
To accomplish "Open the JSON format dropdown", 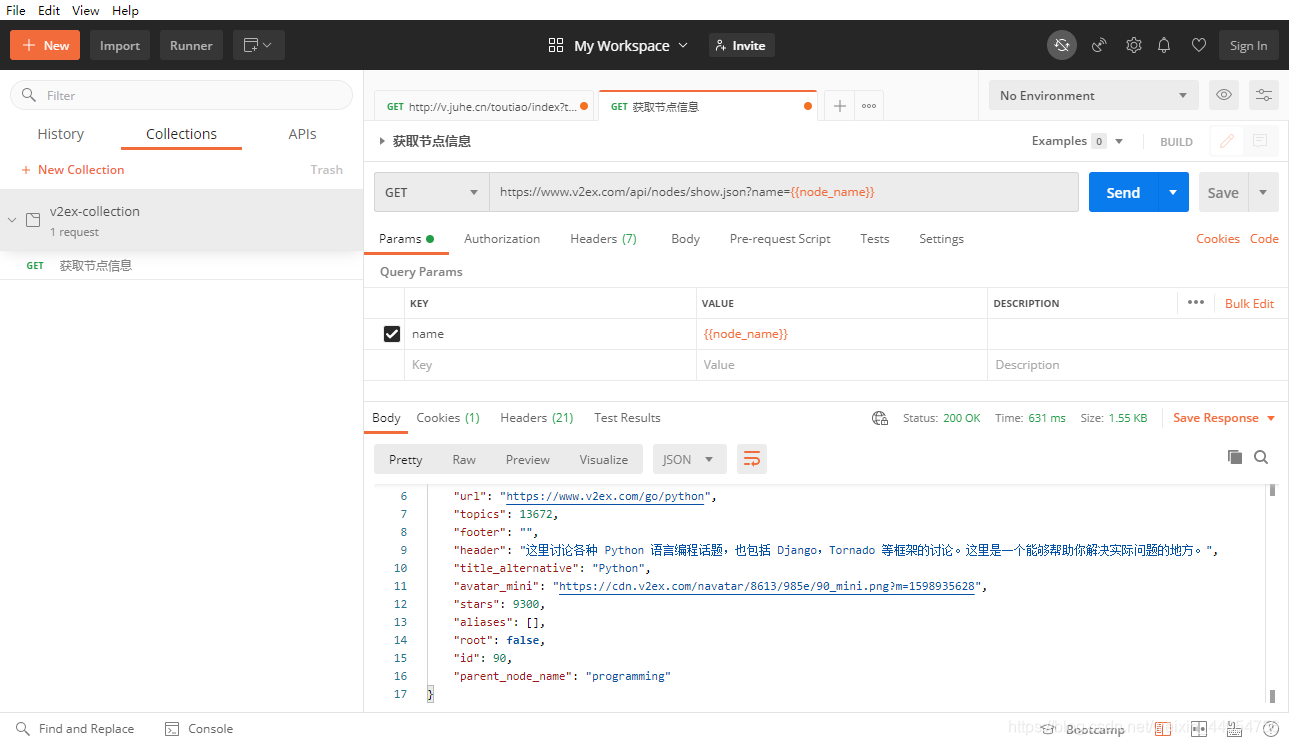I will (690, 459).
